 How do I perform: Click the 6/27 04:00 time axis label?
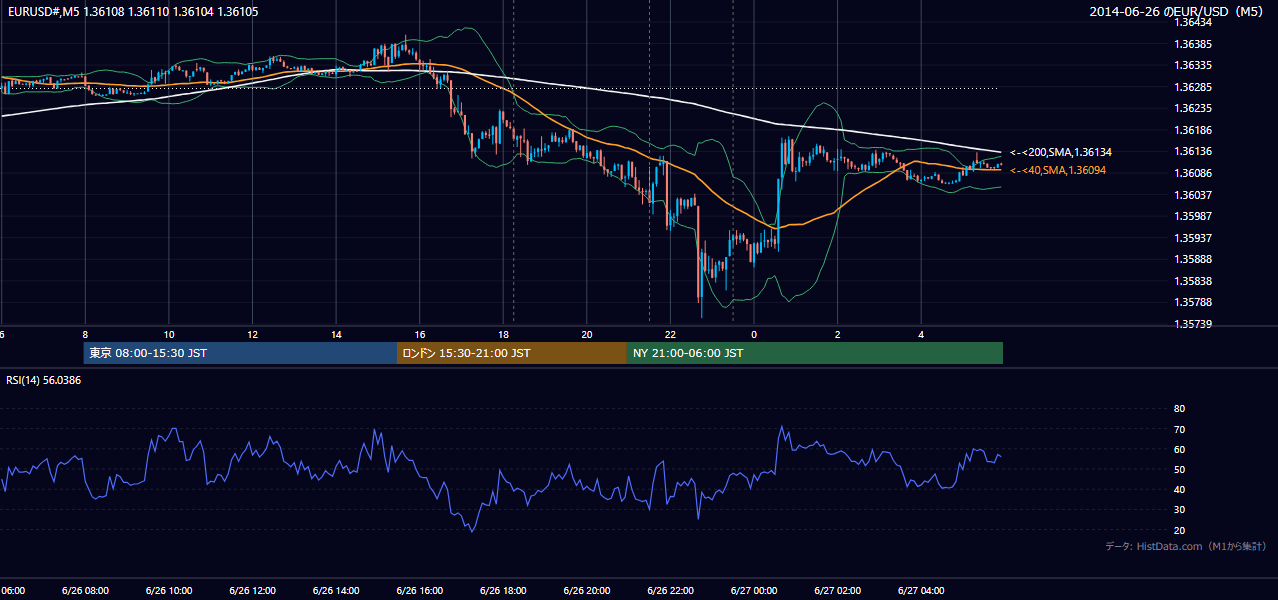(921, 591)
